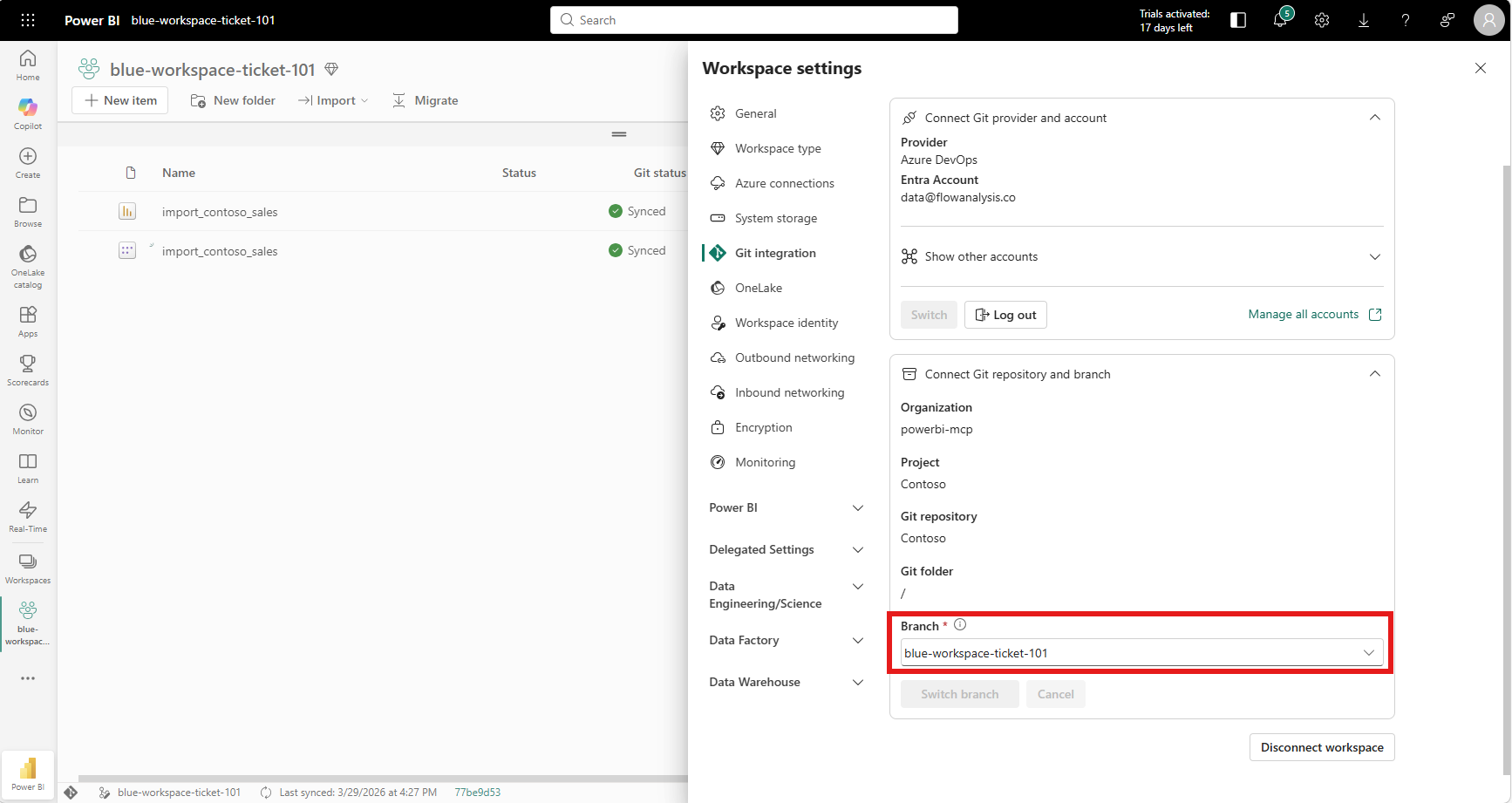
Task: Click the Disconnect workspace button
Action: (1322, 747)
